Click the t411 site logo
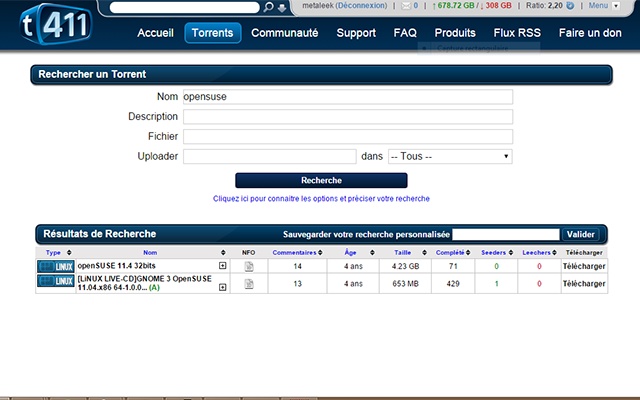640x400 pixels. [56, 24]
